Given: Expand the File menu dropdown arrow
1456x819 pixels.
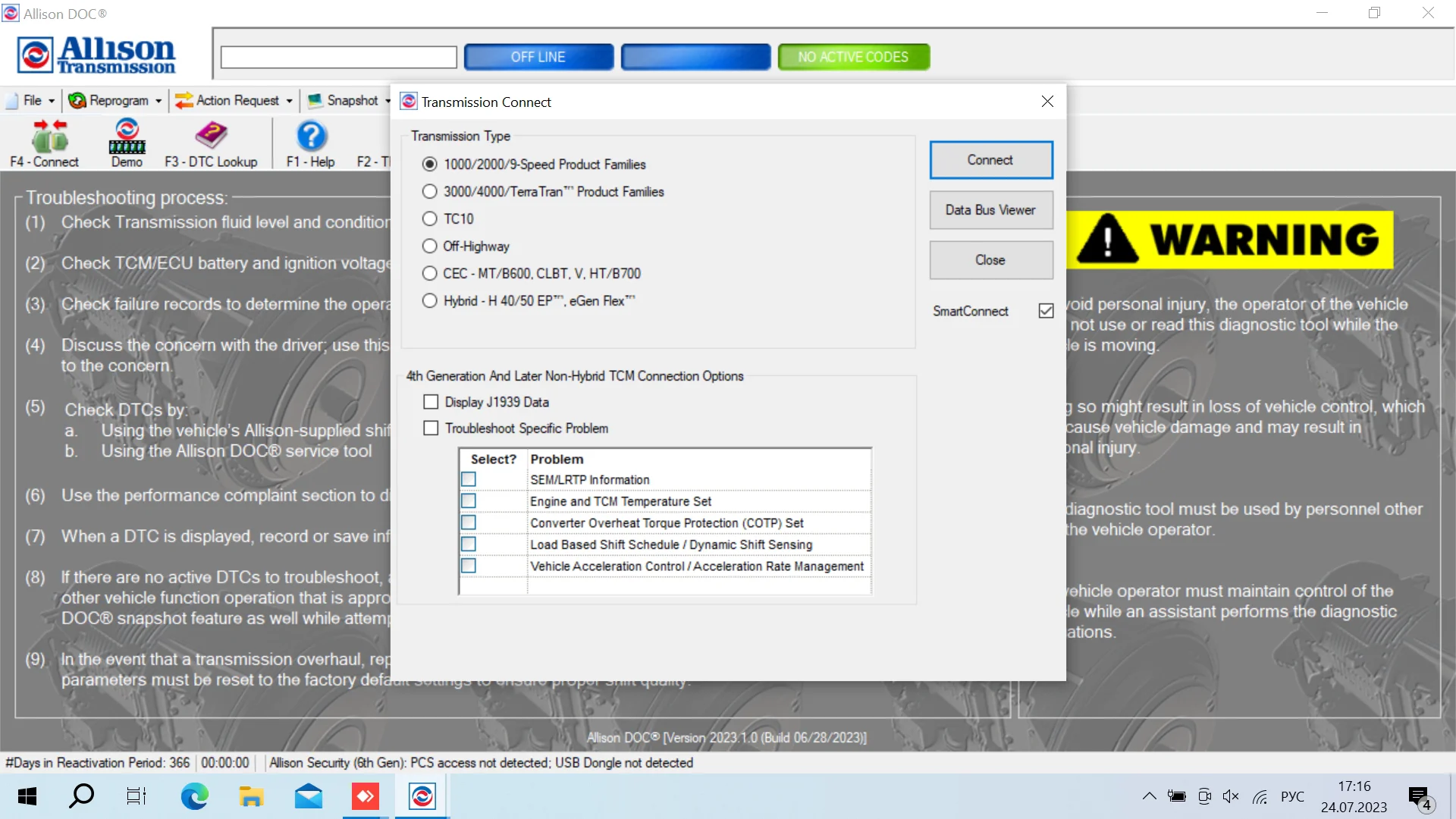Looking at the screenshot, I should pyautogui.click(x=52, y=101).
